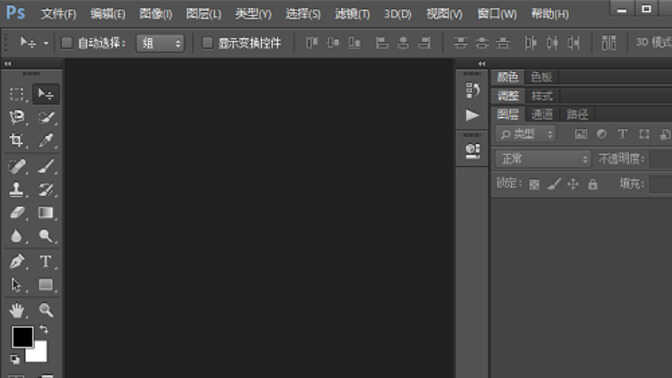Click align top edges icon
This screenshot has width=672, height=378.
click(312, 43)
